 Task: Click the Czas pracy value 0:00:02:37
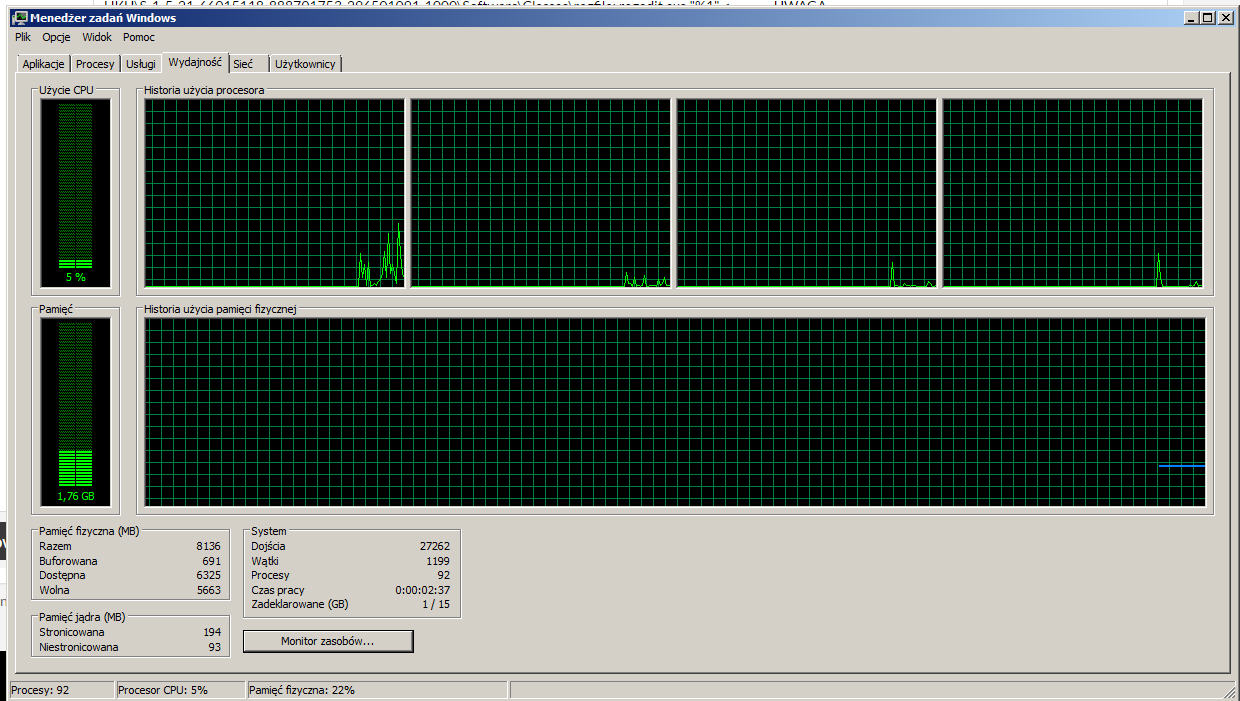[x=423, y=590]
